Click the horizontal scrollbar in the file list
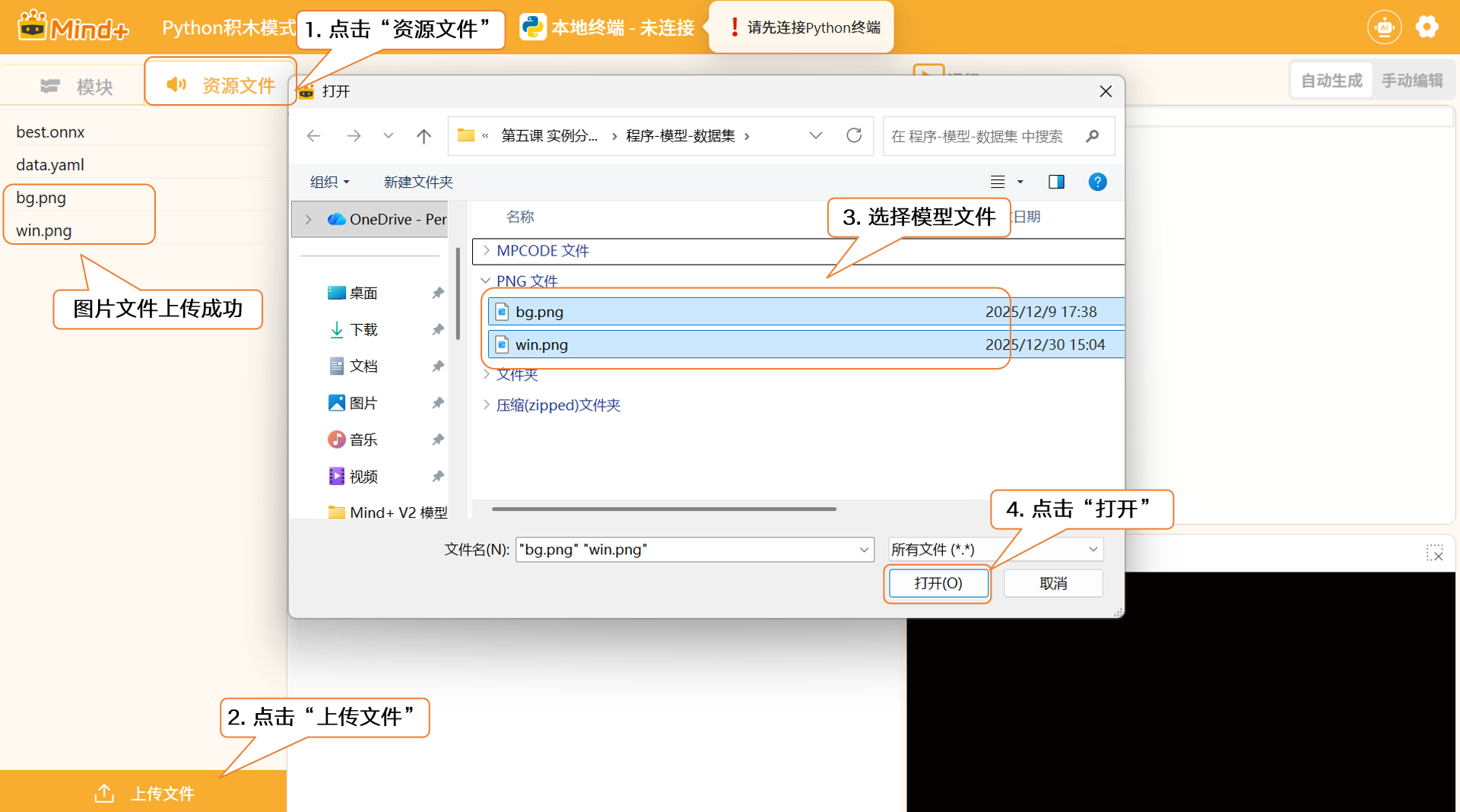 (x=663, y=509)
